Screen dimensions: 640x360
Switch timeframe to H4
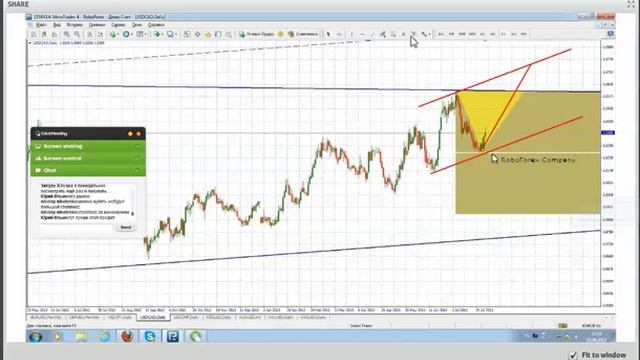(493, 34)
